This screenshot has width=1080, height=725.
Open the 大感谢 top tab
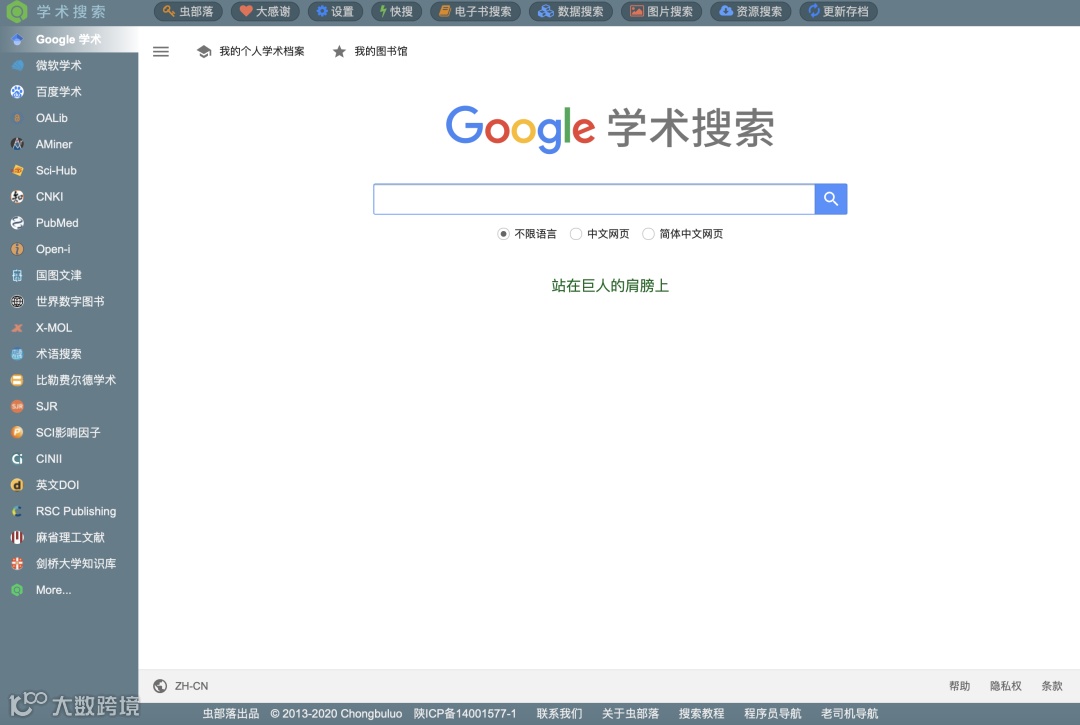pos(265,11)
